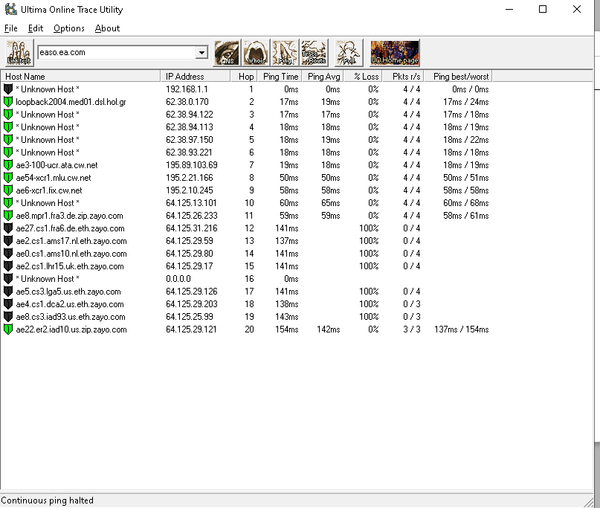600x508 pixels.
Task: Click IP address 62.38.97.150
Action: coord(189,140)
